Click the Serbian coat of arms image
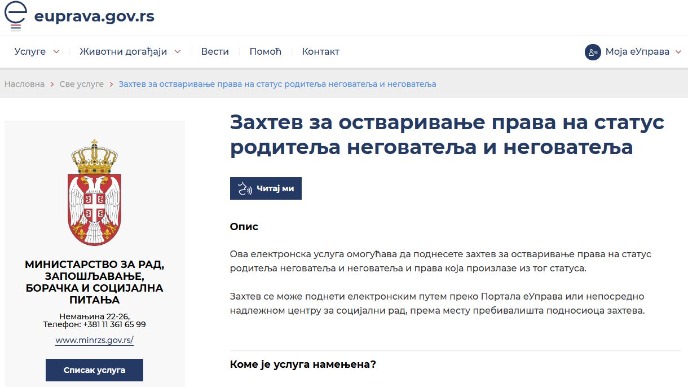This screenshot has width=688, height=387. 94,192
